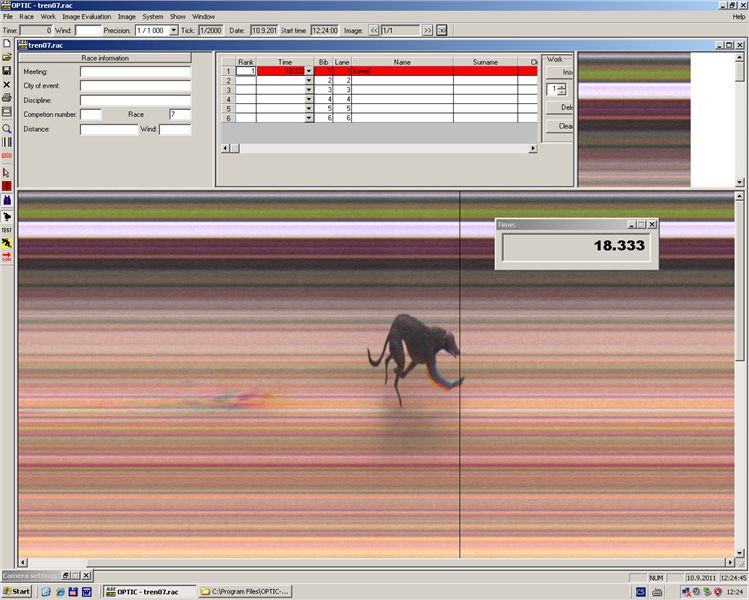Click the 18.333 time display box

click(x=577, y=247)
